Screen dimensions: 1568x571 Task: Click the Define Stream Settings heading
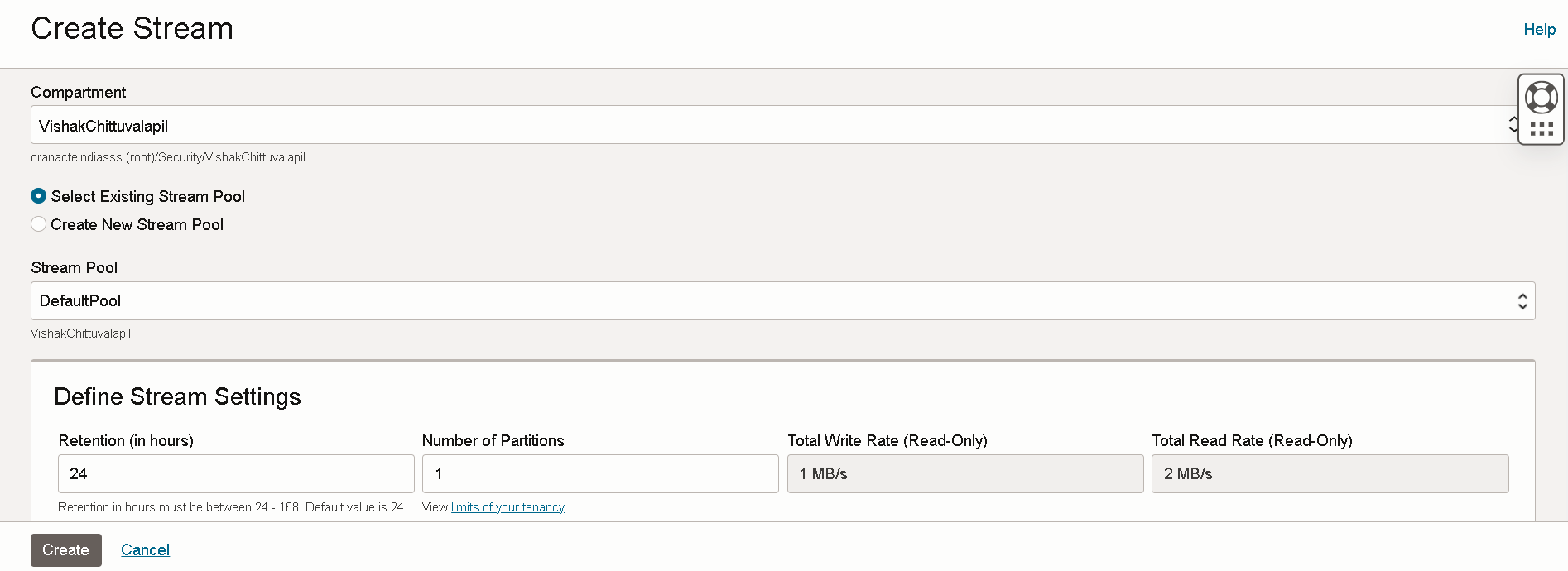[x=177, y=397]
